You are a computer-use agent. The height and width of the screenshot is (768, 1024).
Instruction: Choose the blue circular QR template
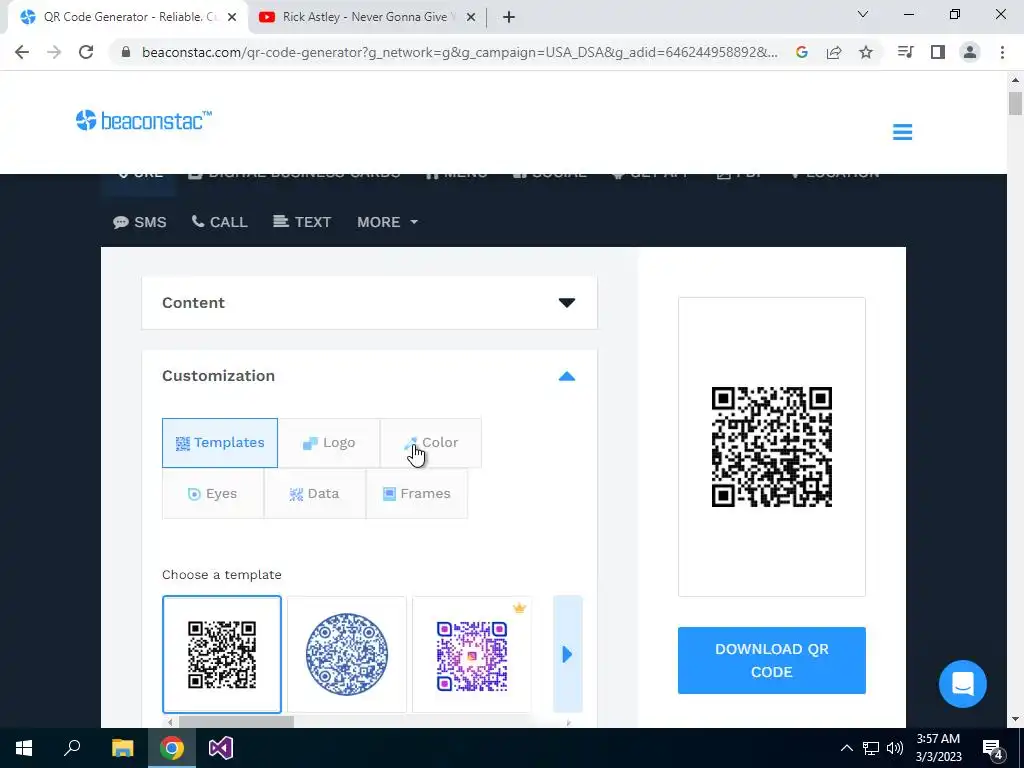[x=347, y=654]
